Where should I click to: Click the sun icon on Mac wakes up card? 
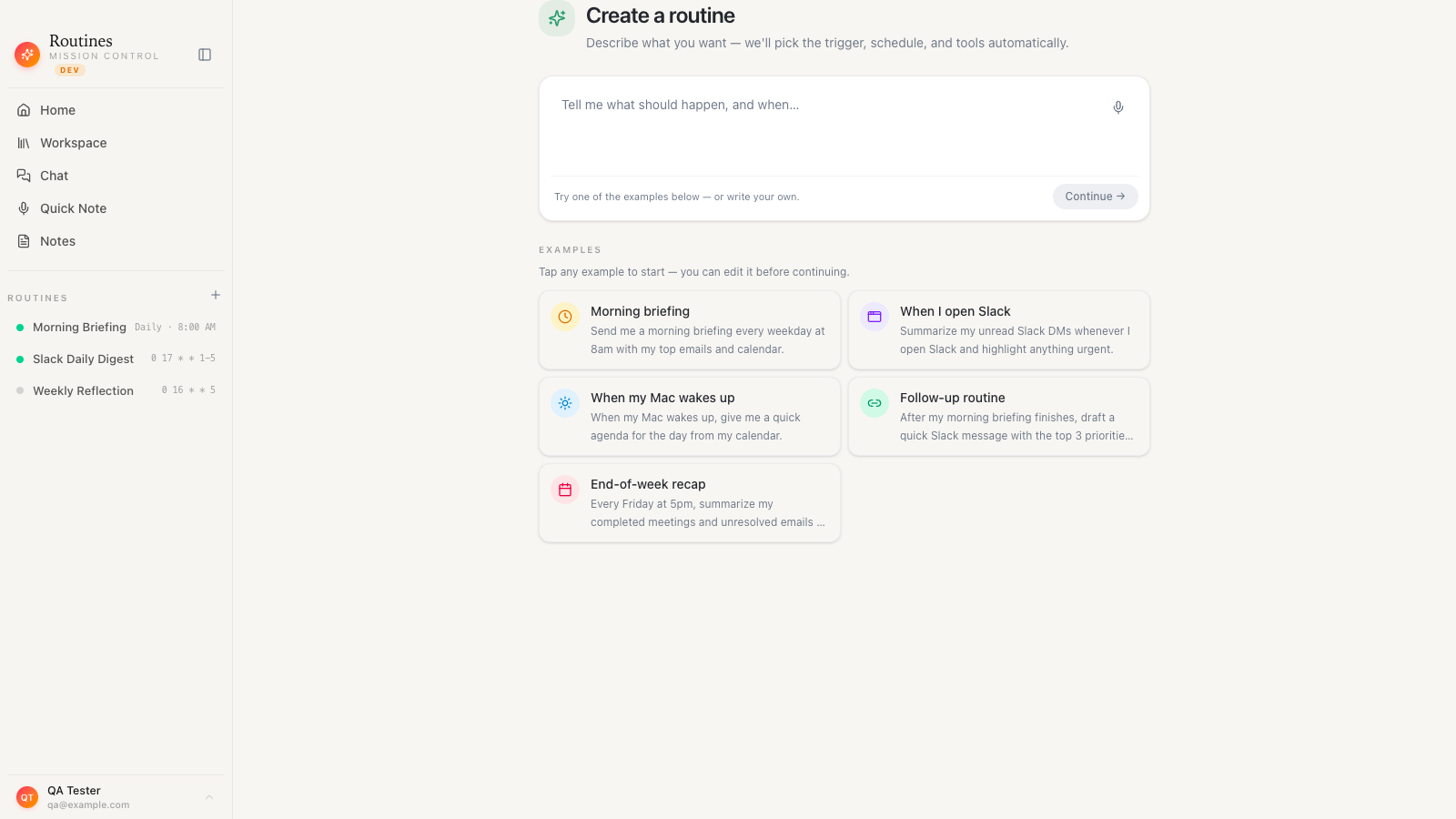565,403
